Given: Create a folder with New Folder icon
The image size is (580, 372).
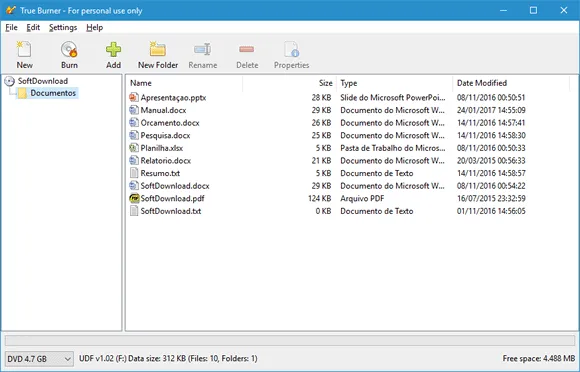Looking at the screenshot, I should point(158,50).
